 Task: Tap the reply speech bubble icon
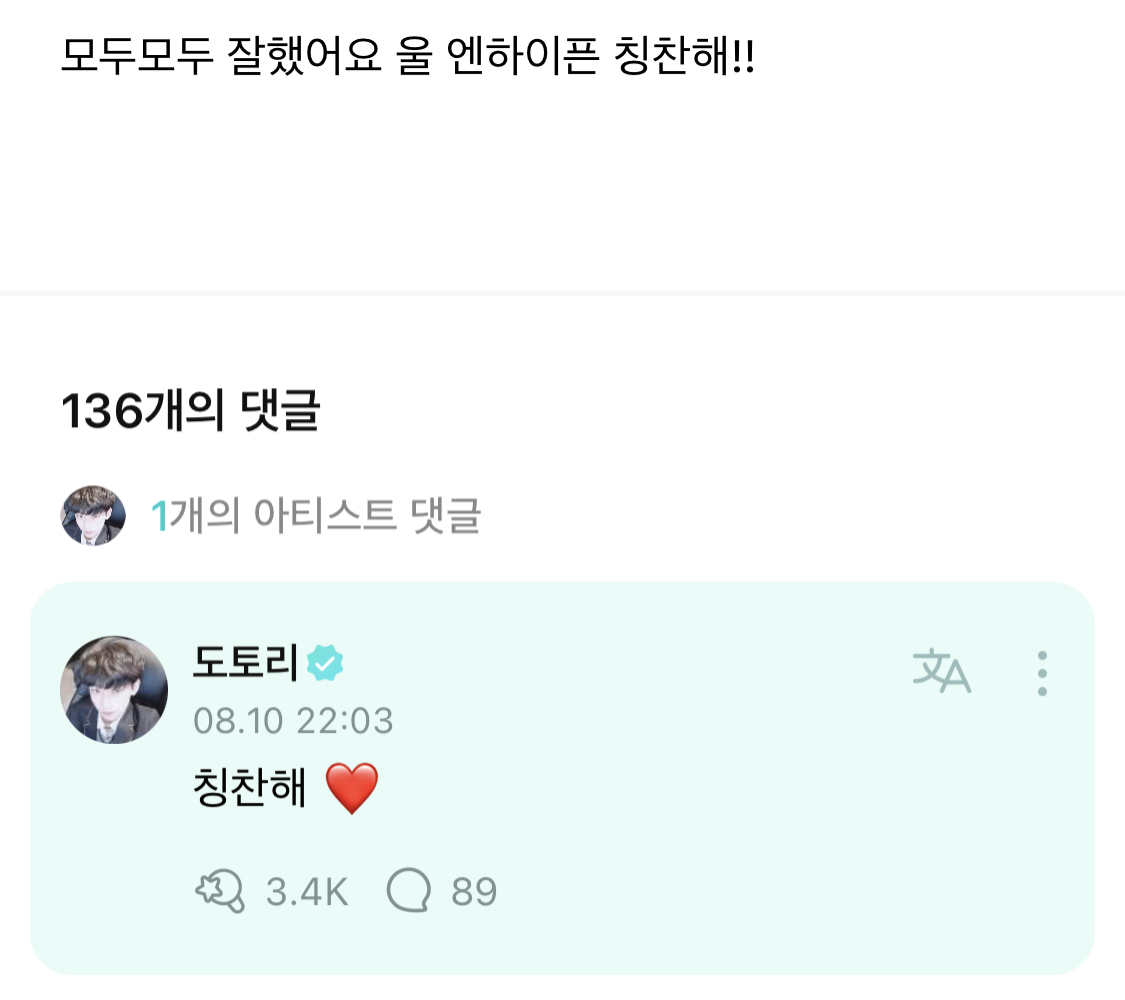[408, 891]
